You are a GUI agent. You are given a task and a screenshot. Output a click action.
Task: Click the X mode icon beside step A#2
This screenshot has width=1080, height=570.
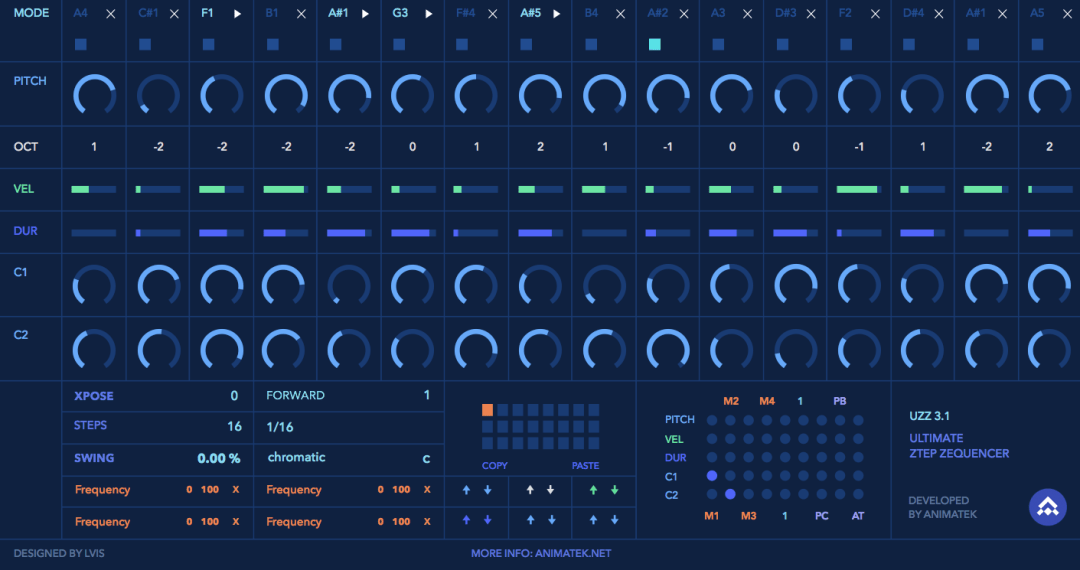684,14
